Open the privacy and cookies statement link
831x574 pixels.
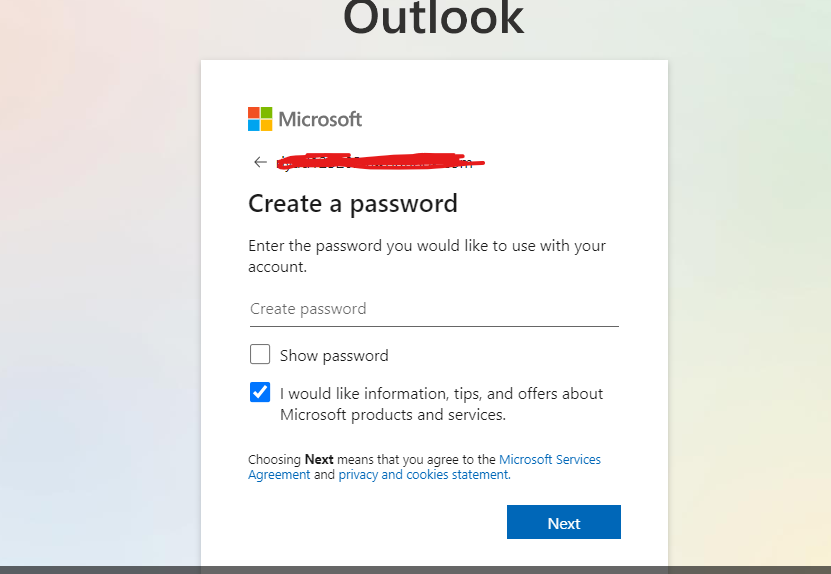[423, 475]
